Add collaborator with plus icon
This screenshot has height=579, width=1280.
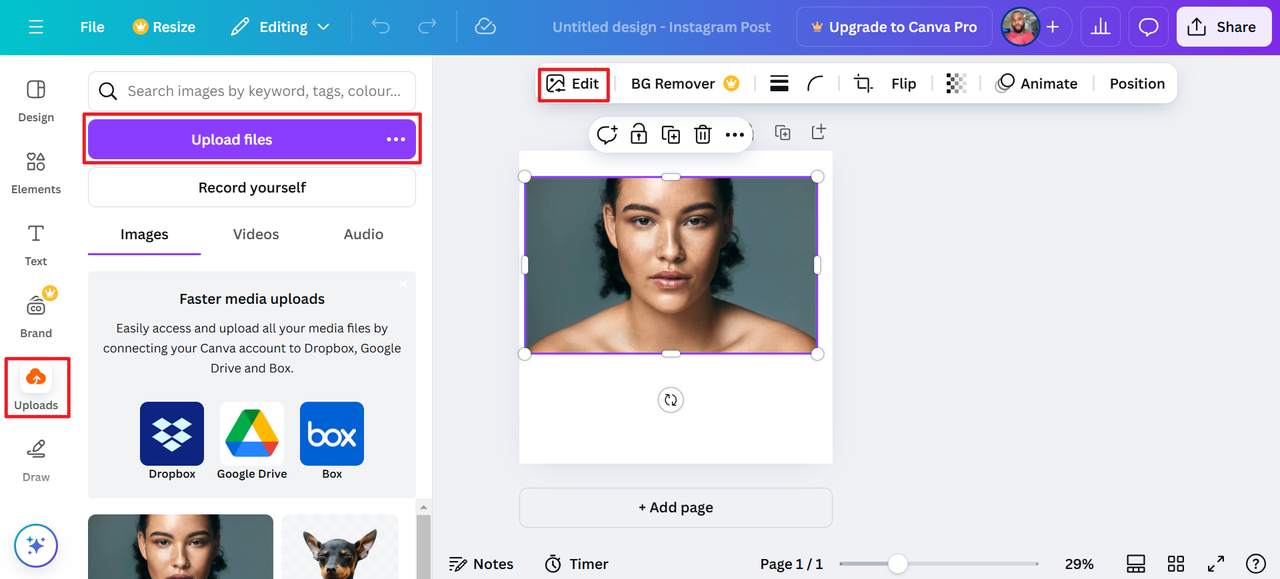(x=1052, y=27)
